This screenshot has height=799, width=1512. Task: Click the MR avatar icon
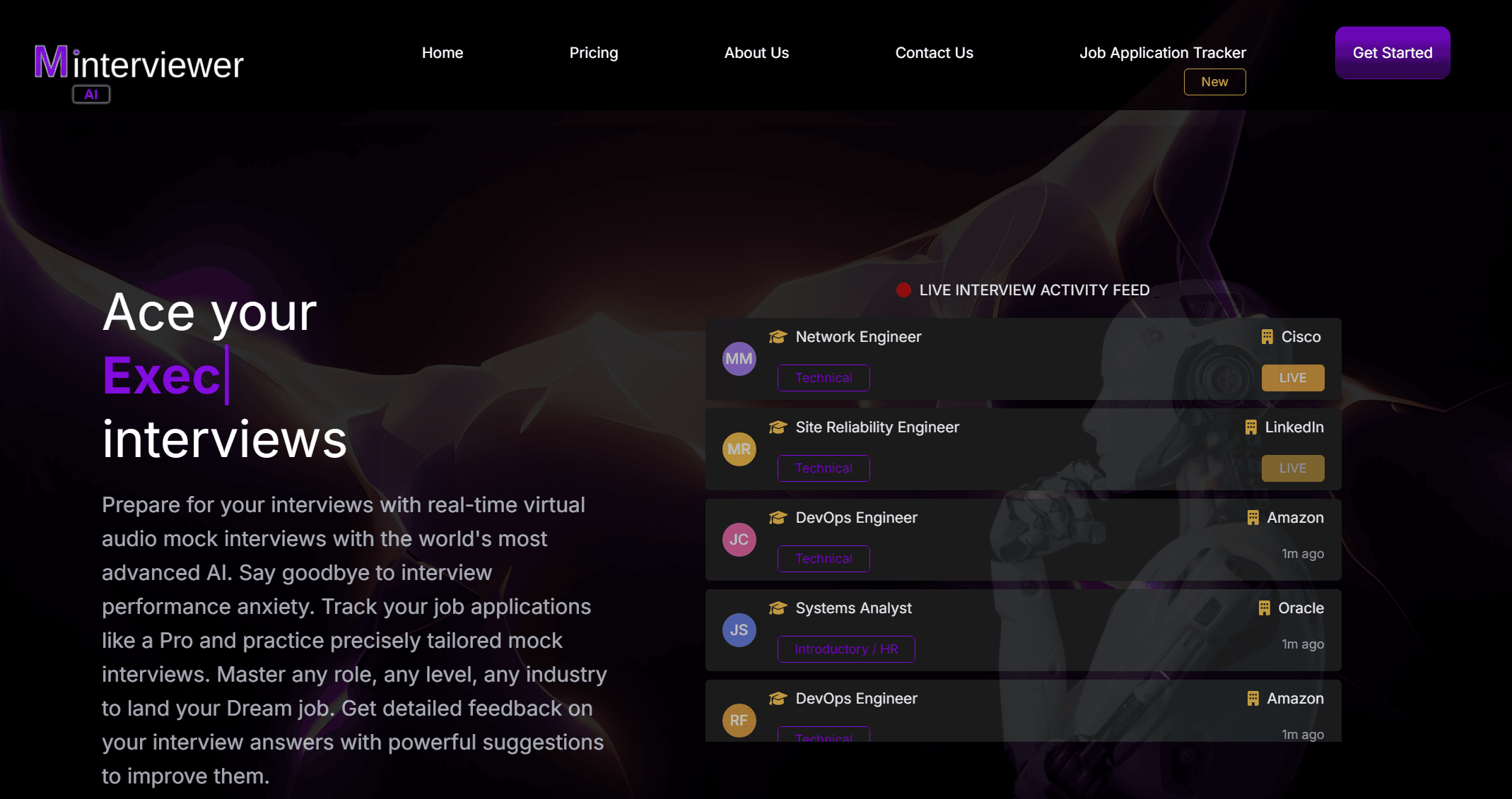click(x=739, y=449)
